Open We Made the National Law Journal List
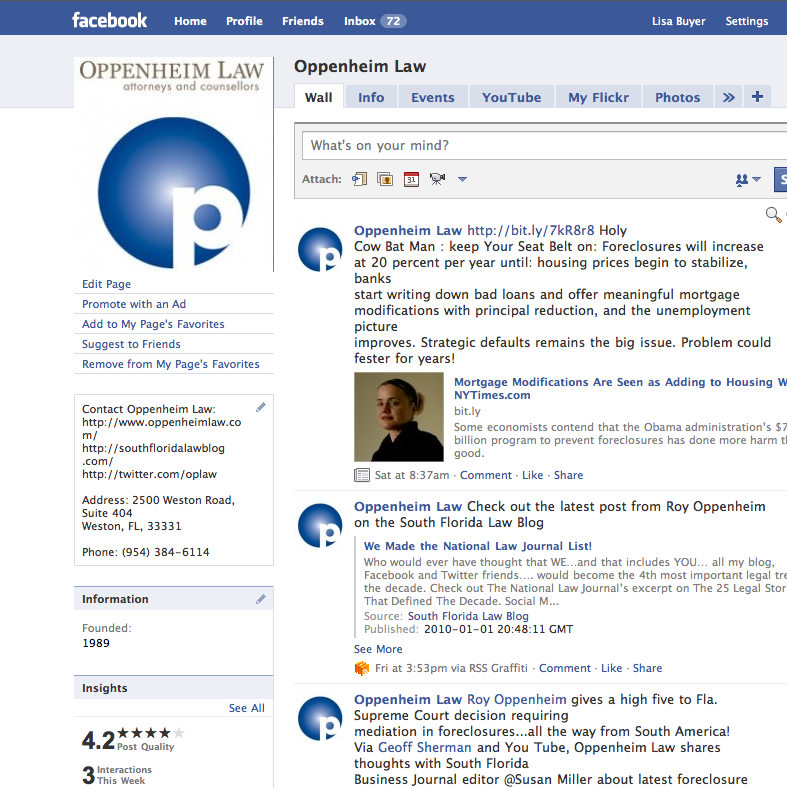 [477, 546]
